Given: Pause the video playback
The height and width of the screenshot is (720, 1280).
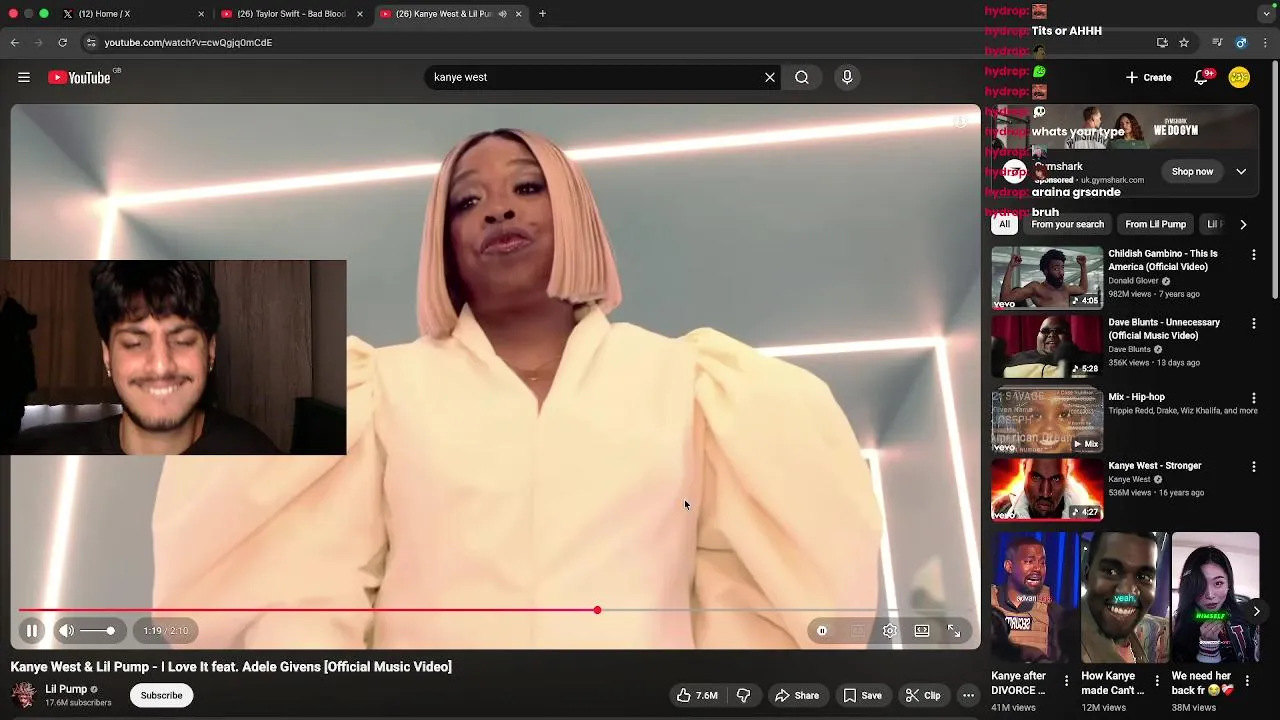Looking at the screenshot, I should pos(32,630).
